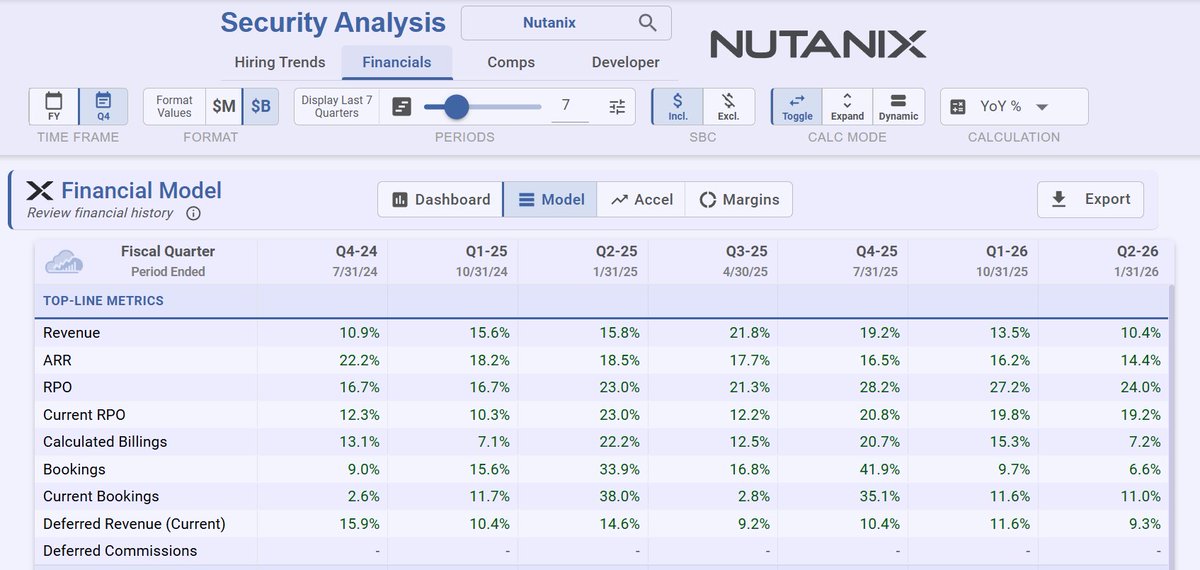Open the Hiring Trends tab
Image resolution: width=1200 pixels, height=570 pixels.
[x=280, y=62]
